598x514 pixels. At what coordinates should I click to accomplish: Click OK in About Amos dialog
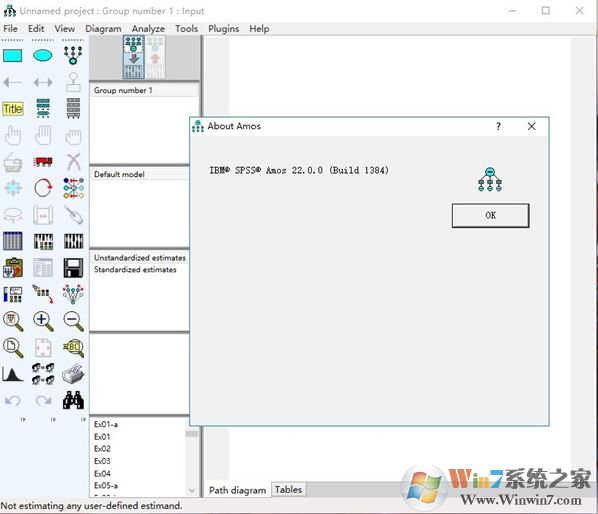click(x=490, y=215)
